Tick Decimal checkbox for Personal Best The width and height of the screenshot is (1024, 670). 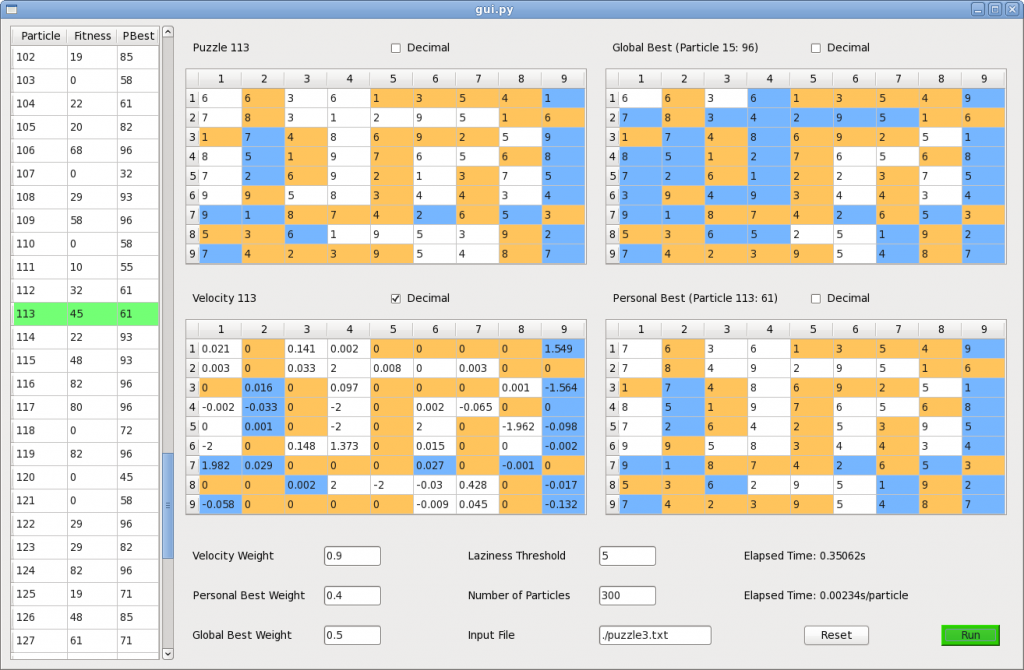(x=816, y=298)
